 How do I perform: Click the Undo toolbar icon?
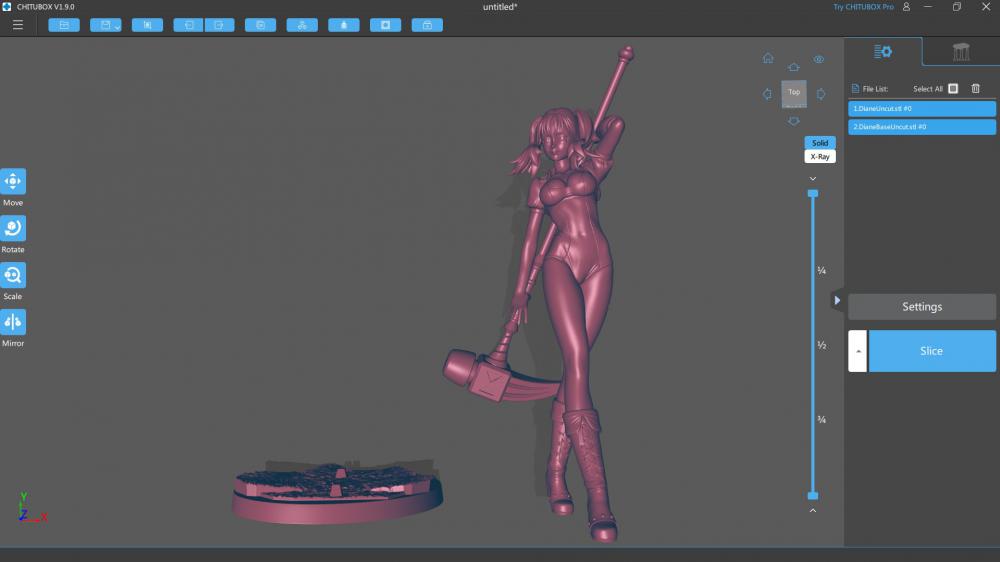(x=189, y=25)
